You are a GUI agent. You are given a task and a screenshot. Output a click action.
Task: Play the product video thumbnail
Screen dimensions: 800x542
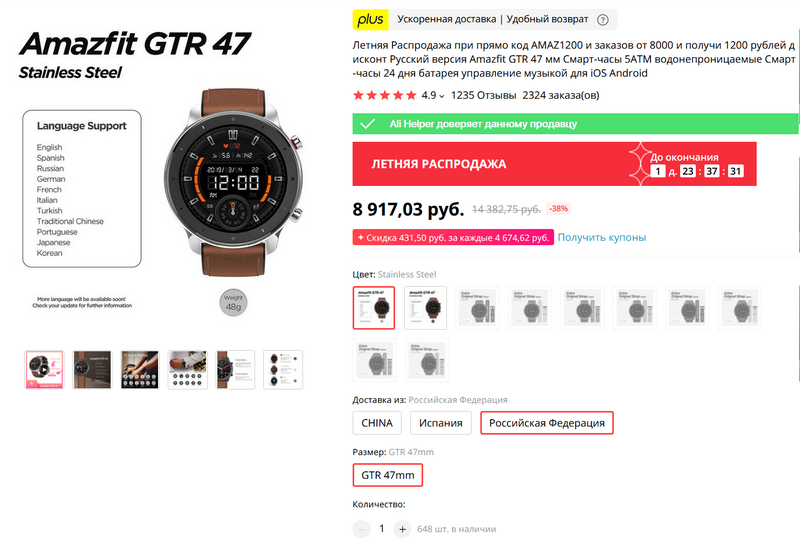[x=44, y=370]
